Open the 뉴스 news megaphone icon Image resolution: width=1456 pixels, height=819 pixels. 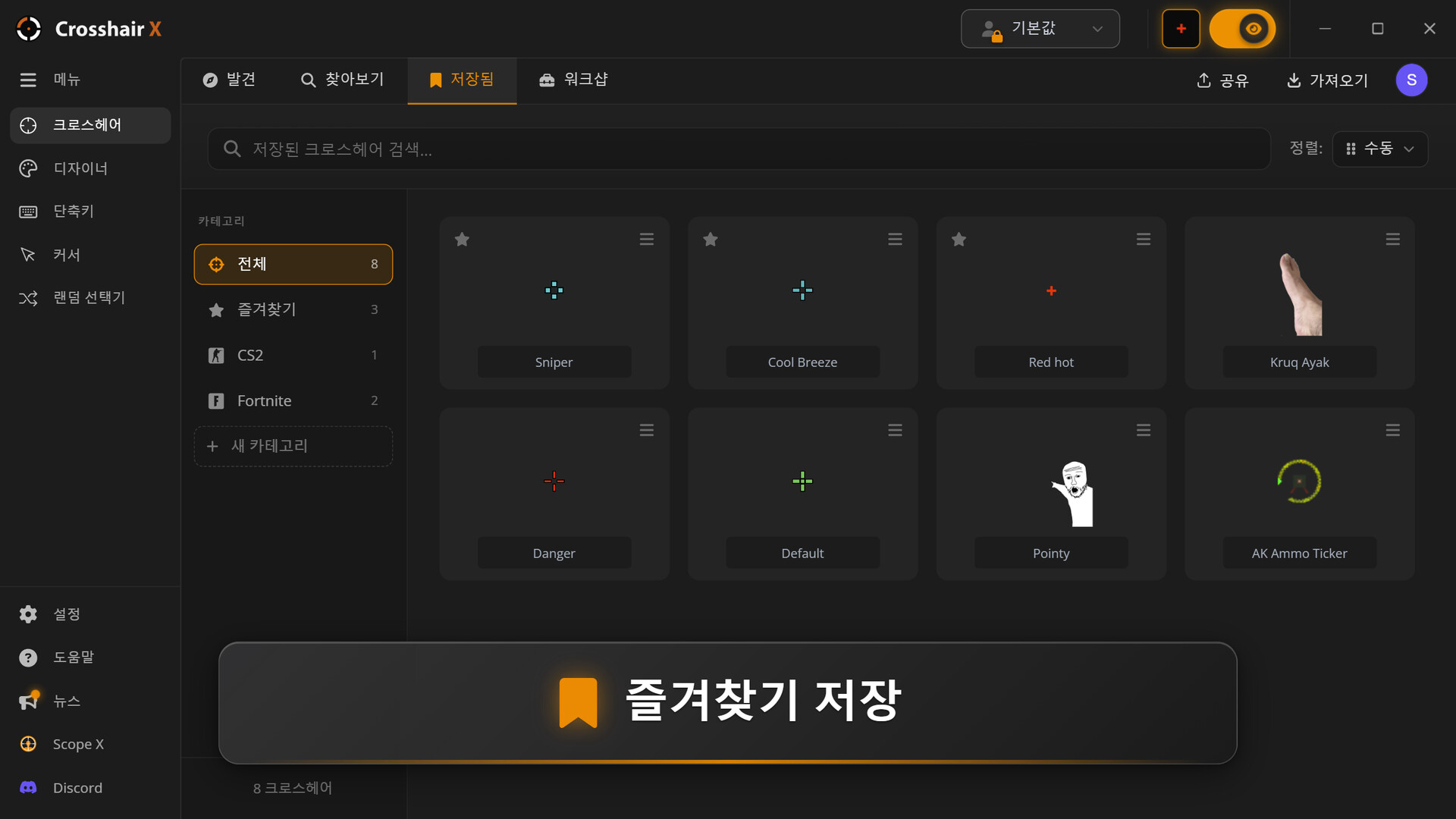tap(29, 701)
